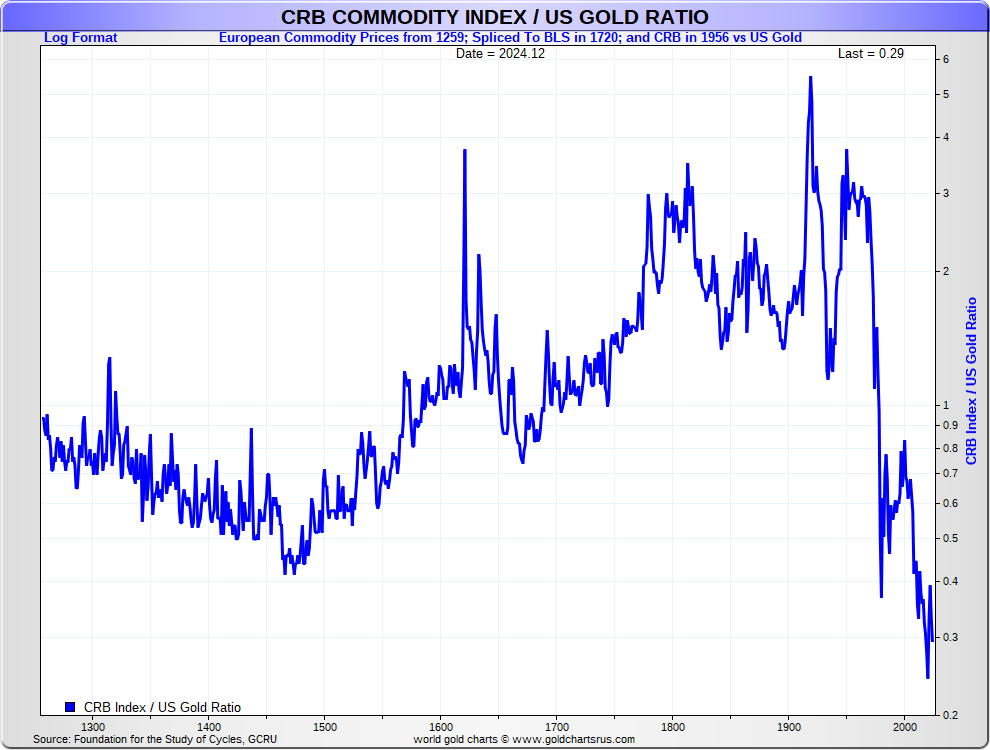
Task: Click the y-axis label 6
Action: (x=946, y=59)
